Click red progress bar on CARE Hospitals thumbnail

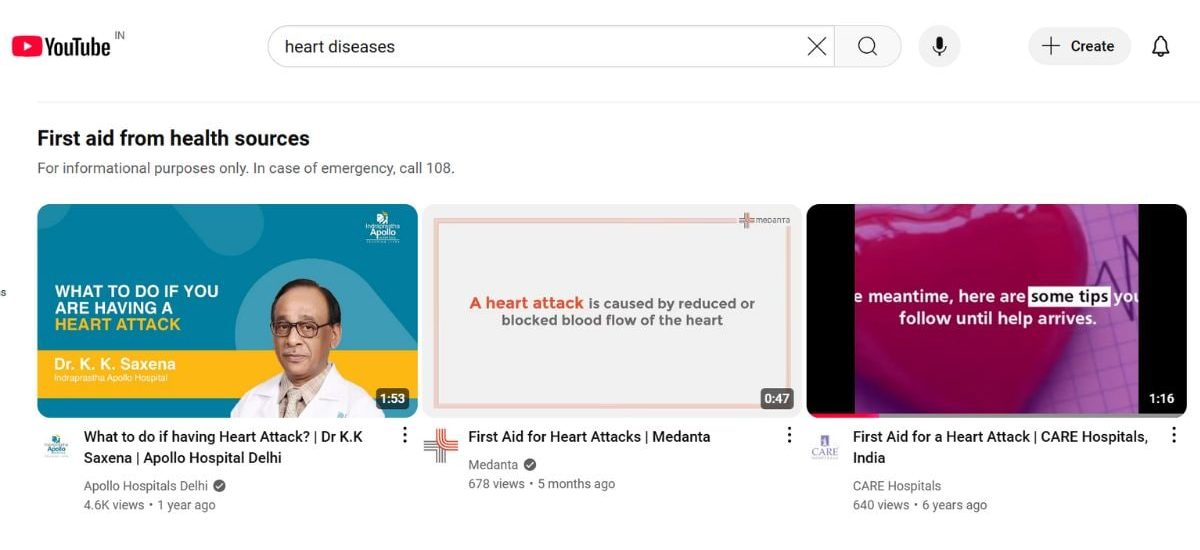click(x=842, y=414)
